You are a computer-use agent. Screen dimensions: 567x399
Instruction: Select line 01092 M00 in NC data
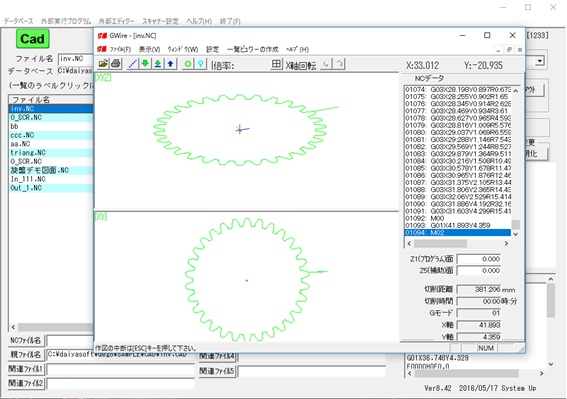457,218
